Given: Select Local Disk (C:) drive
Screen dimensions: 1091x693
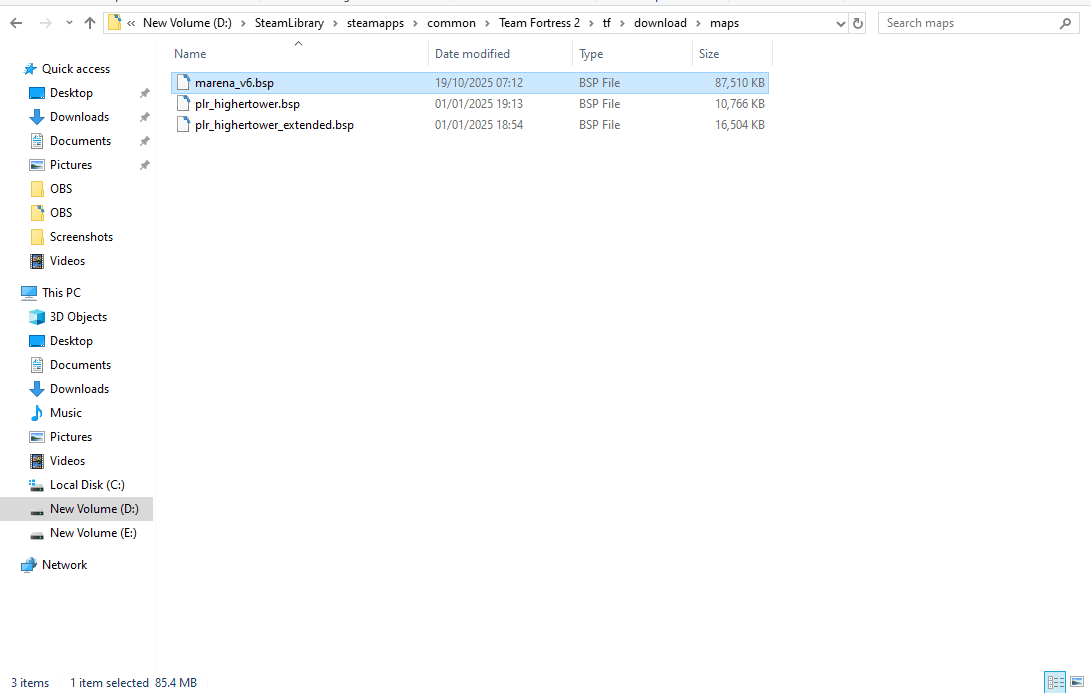Looking at the screenshot, I should 87,485.
